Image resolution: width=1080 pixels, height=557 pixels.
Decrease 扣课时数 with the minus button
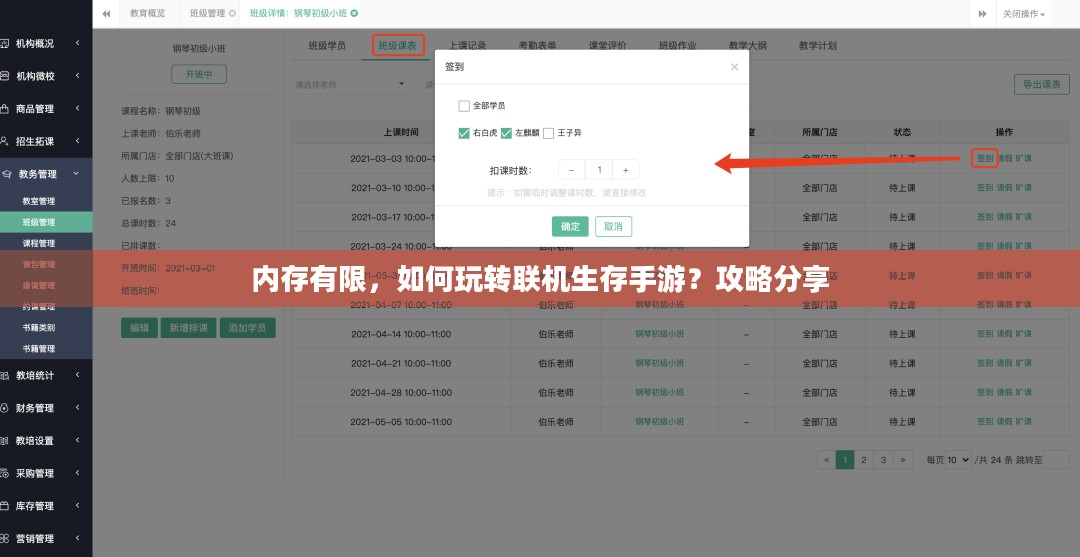(x=571, y=170)
